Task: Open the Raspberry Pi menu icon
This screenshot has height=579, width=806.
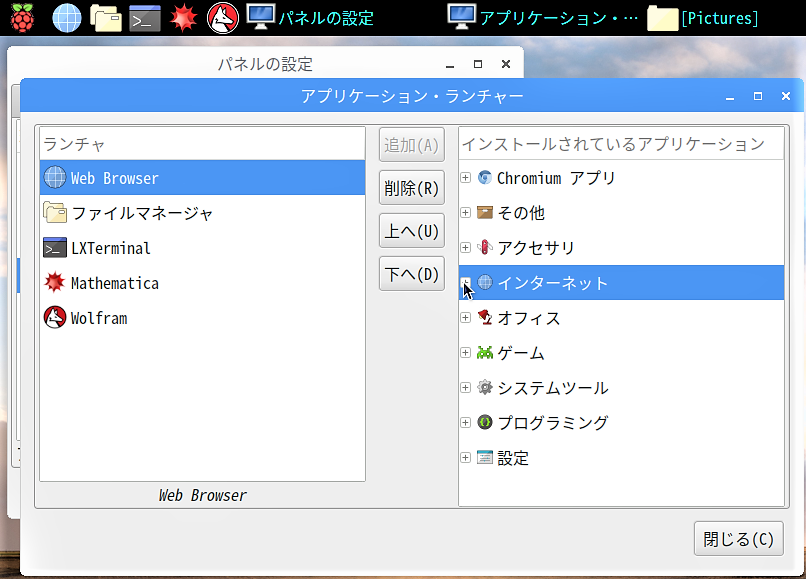Action: tap(22, 17)
